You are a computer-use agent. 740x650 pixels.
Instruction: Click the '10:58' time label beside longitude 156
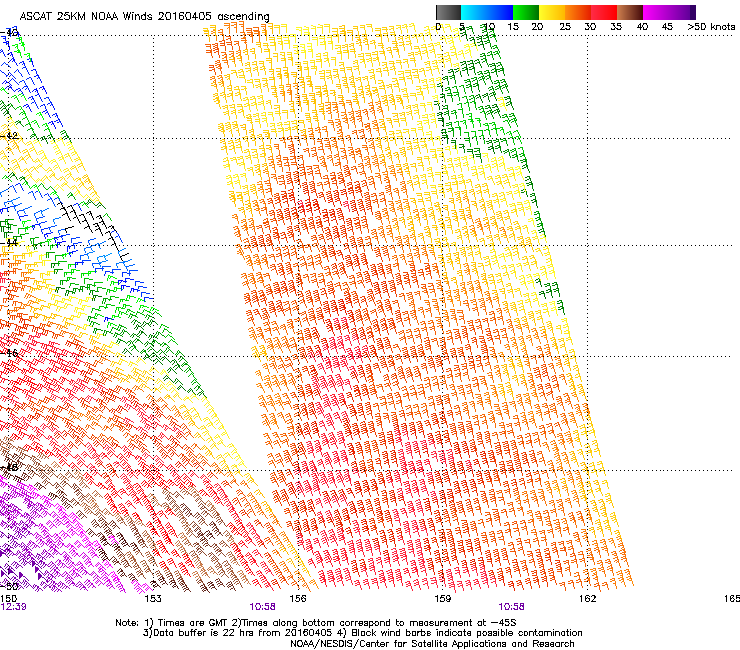point(262,607)
